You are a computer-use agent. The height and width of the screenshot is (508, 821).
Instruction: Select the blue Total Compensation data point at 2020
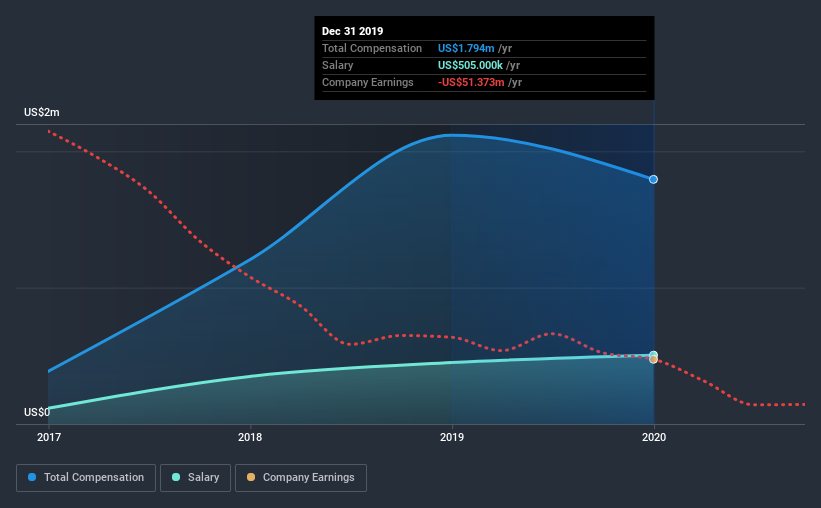click(x=653, y=180)
